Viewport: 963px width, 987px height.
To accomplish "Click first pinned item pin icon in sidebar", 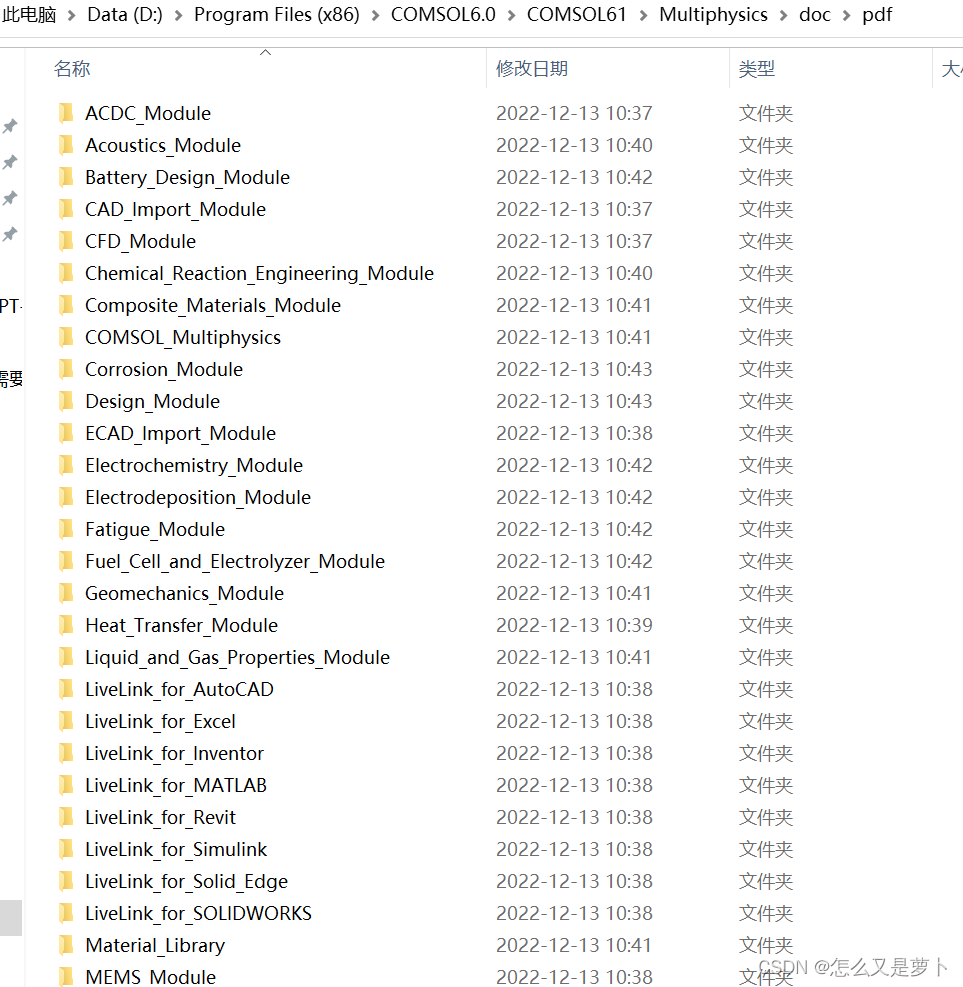I will (x=9, y=126).
